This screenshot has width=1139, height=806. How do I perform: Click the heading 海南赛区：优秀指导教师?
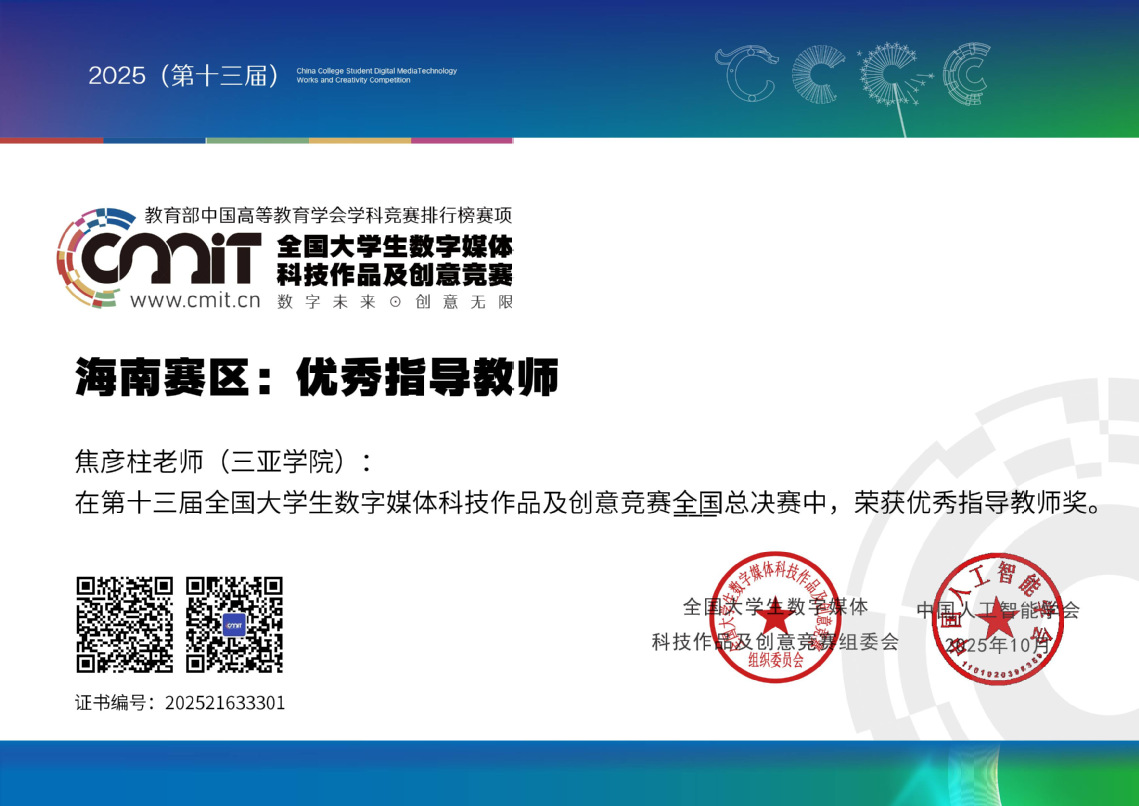coord(316,378)
